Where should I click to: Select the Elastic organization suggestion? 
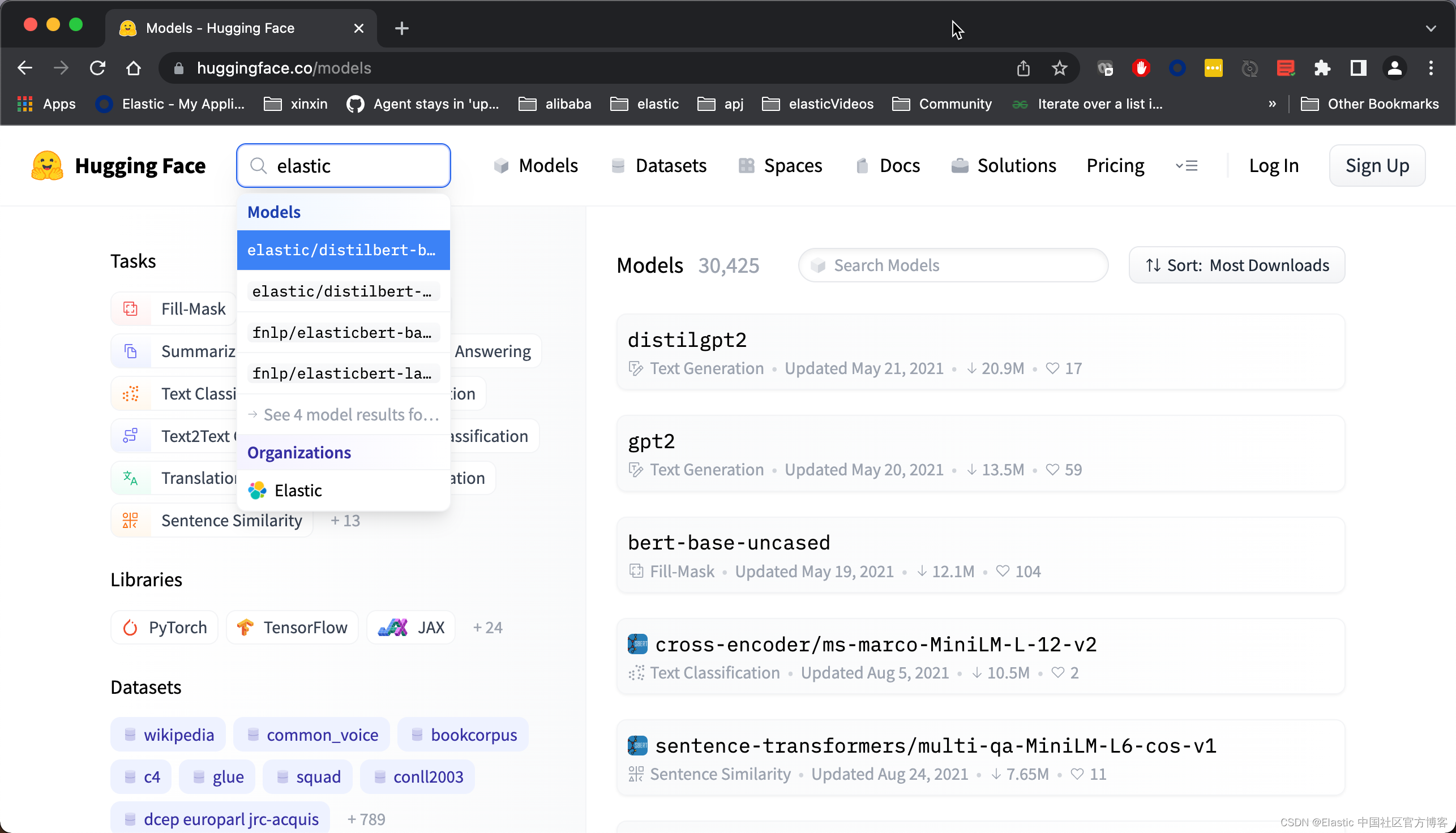tap(298, 491)
